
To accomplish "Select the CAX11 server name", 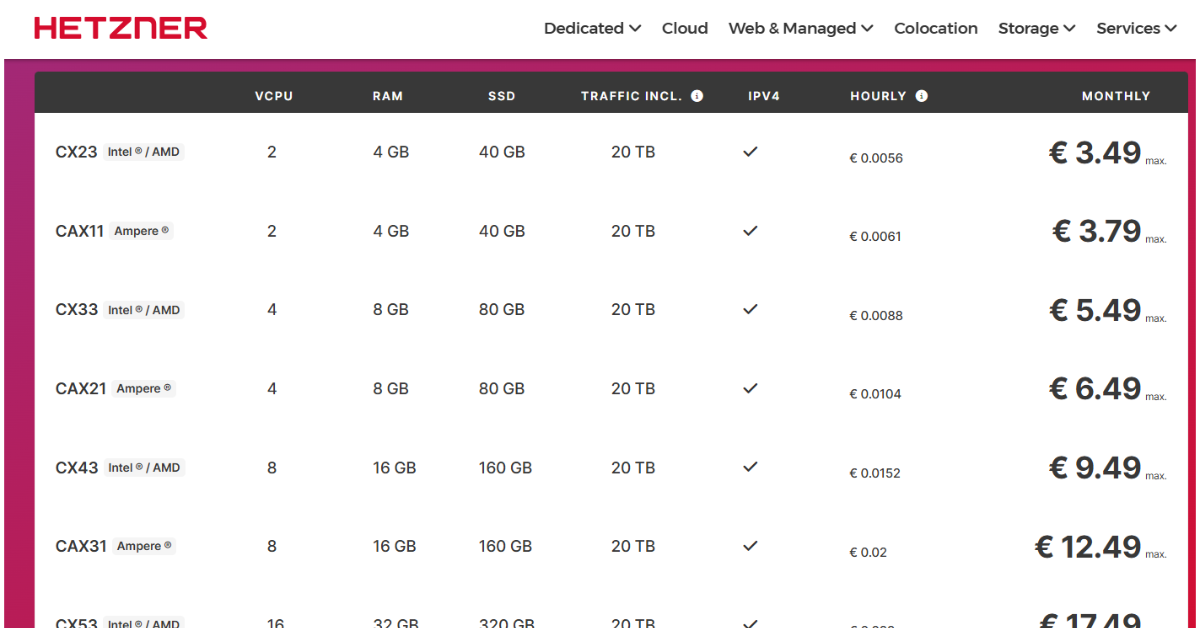I will (x=80, y=231).
